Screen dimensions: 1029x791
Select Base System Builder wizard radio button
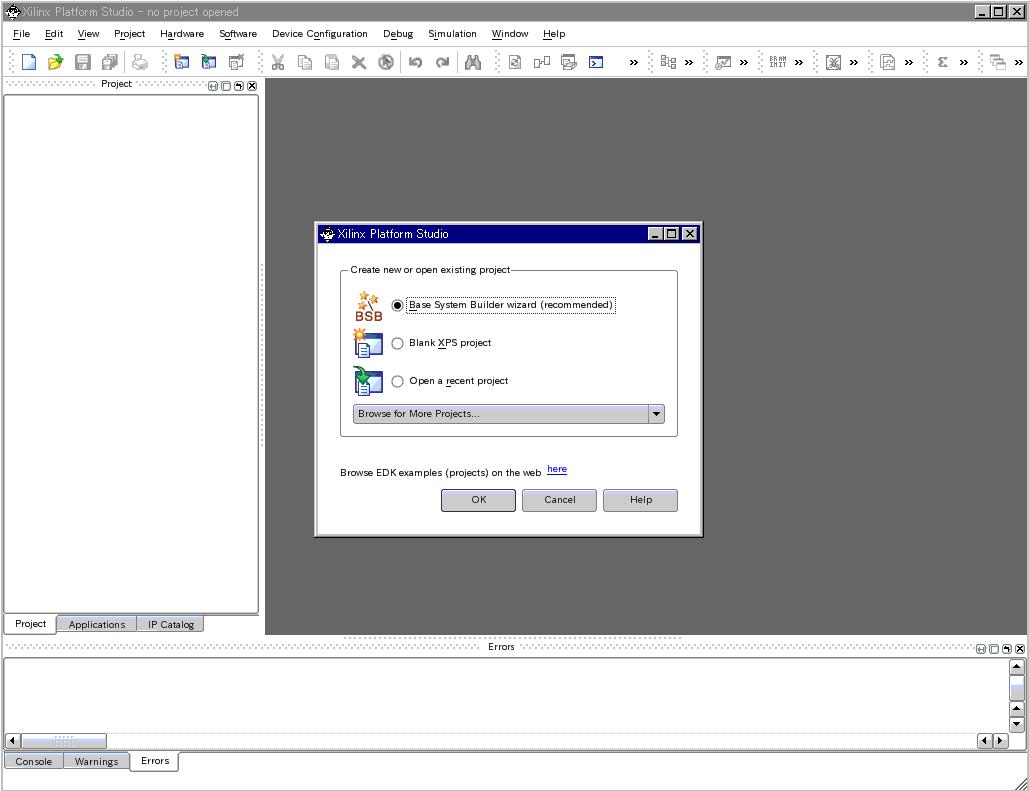[x=397, y=305]
